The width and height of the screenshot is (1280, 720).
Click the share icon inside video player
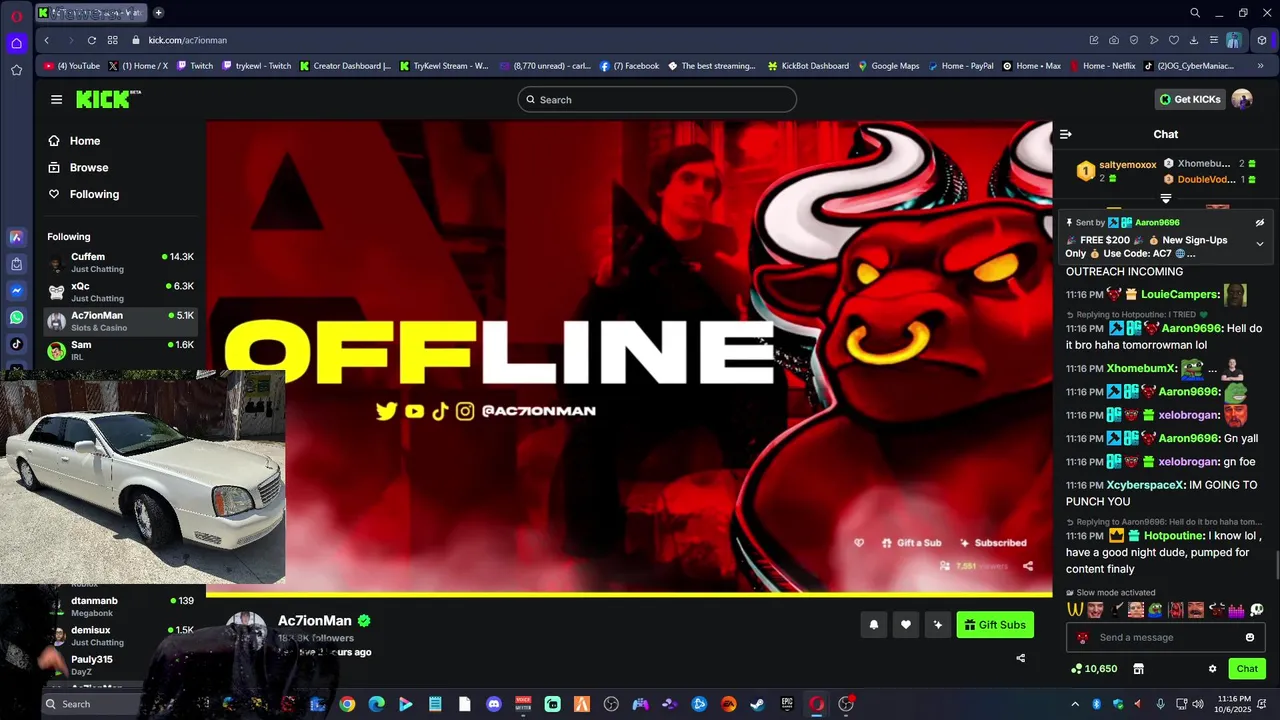1028,566
